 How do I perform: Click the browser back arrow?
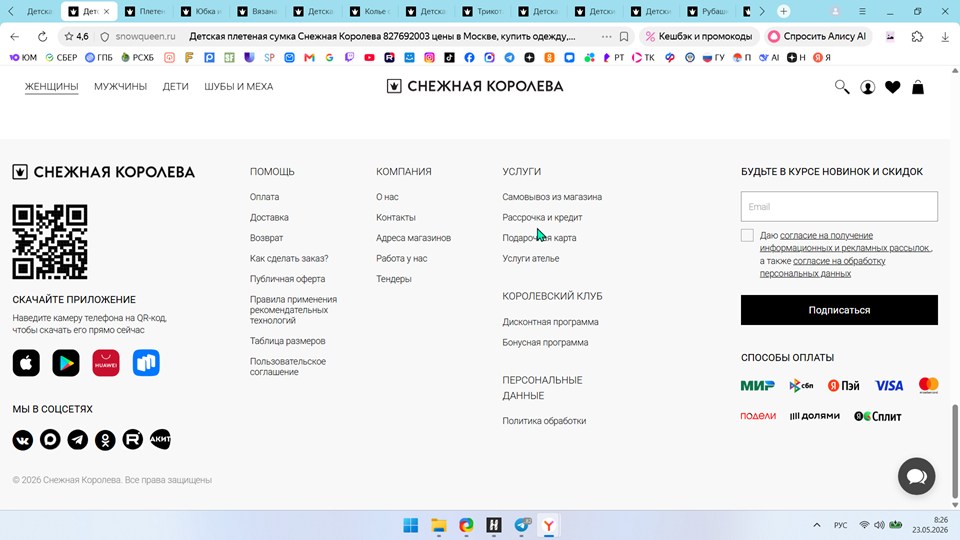coord(15,37)
